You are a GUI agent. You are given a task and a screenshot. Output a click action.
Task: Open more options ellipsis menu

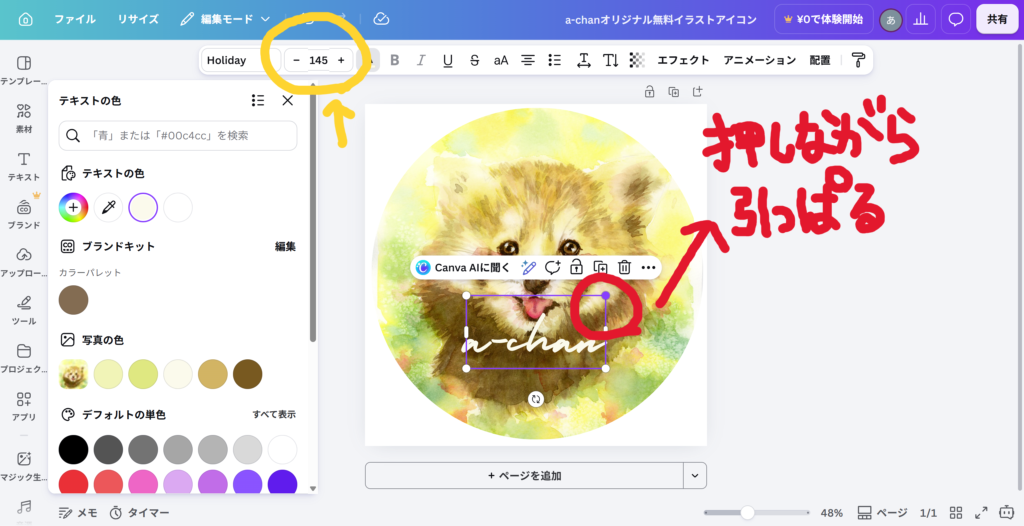pyautogui.click(x=648, y=267)
